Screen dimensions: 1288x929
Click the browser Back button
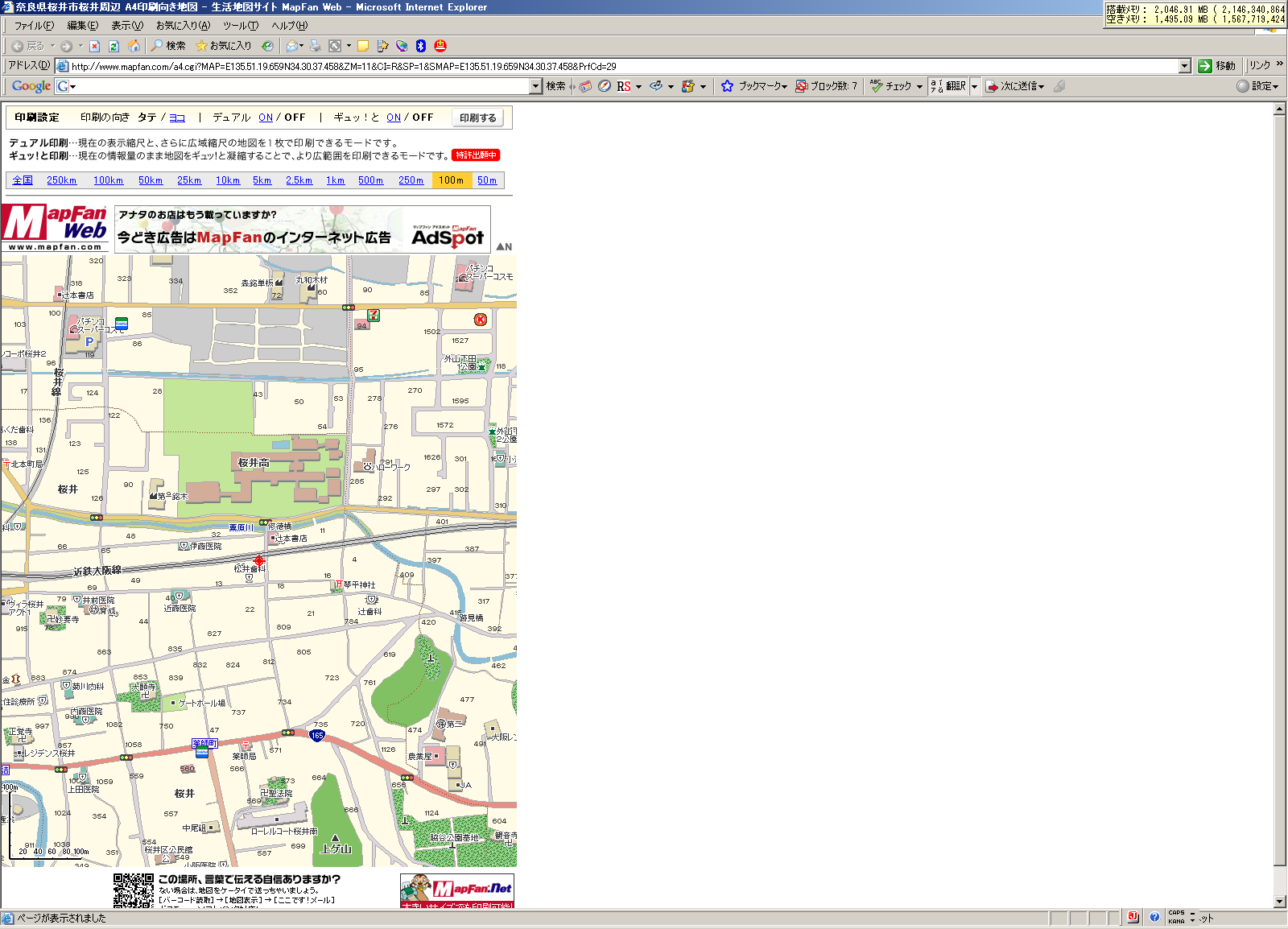[27, 46]
